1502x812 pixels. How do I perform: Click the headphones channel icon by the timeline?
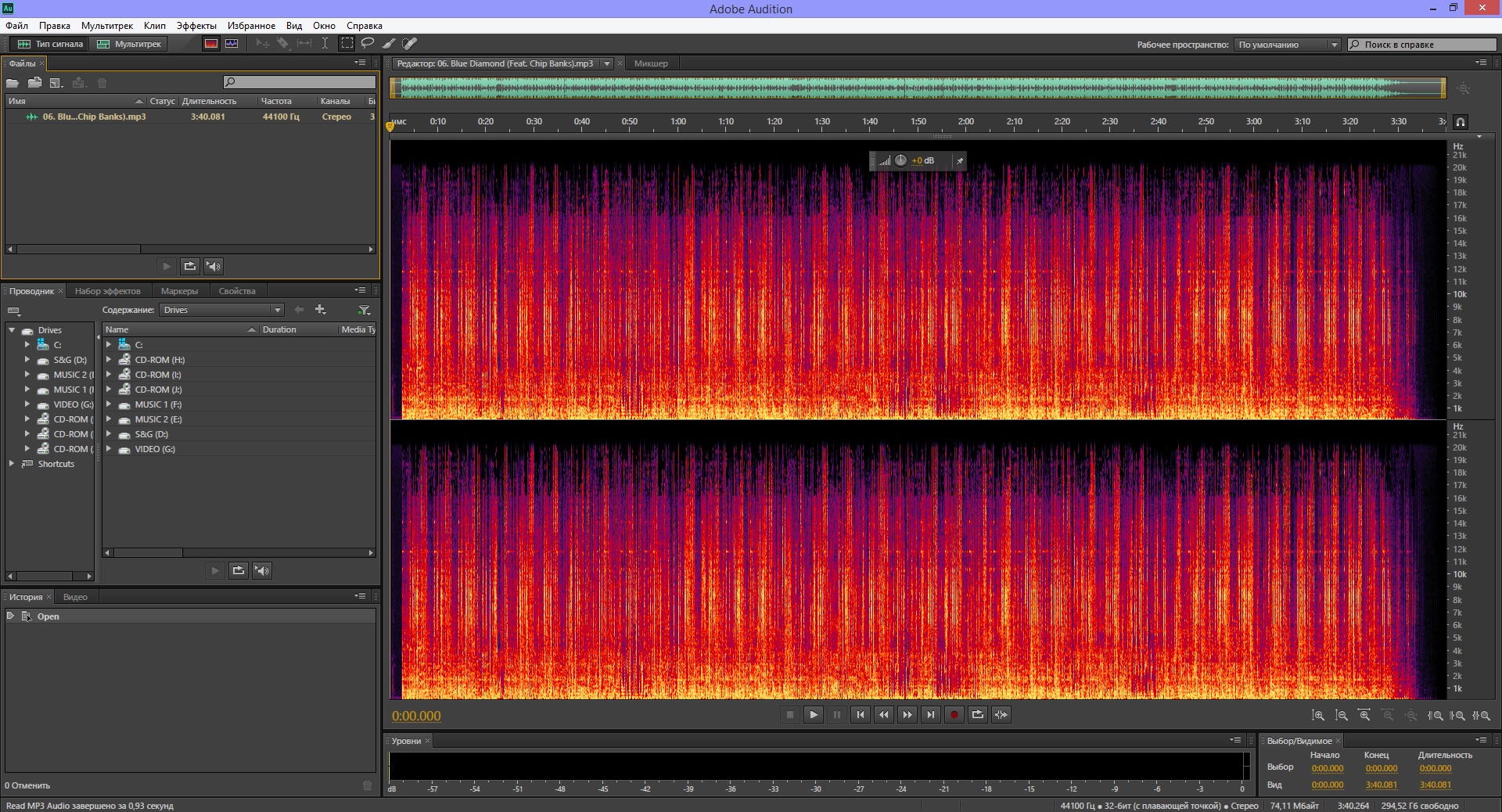point(1461,121)
